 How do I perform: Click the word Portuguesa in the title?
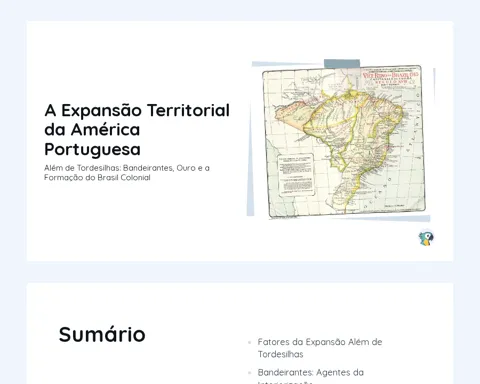pos(92,149)
